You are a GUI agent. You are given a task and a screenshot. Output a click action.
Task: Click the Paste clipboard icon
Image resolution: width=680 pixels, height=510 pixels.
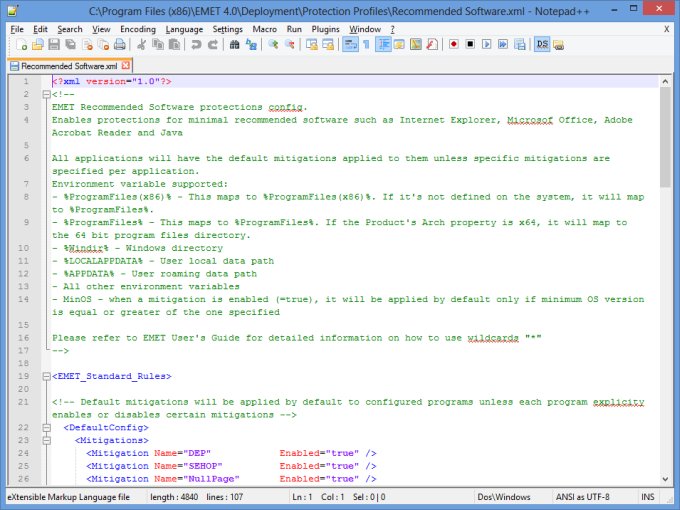[x=174, y=44]
